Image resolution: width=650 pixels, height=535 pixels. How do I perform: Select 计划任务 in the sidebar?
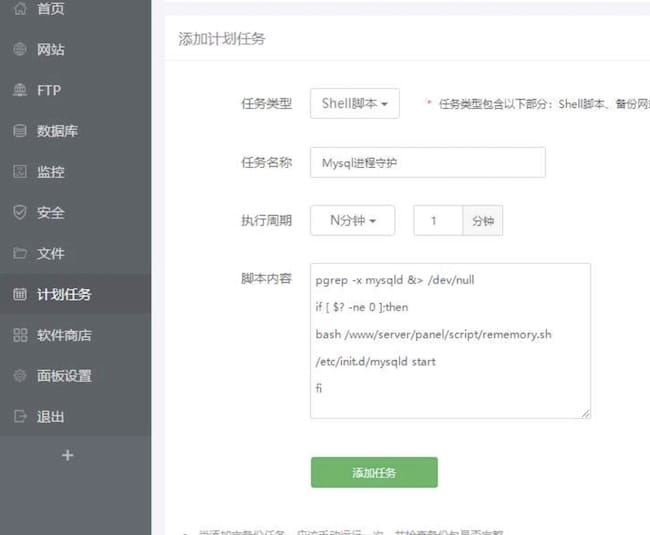[x=75, y=294]
